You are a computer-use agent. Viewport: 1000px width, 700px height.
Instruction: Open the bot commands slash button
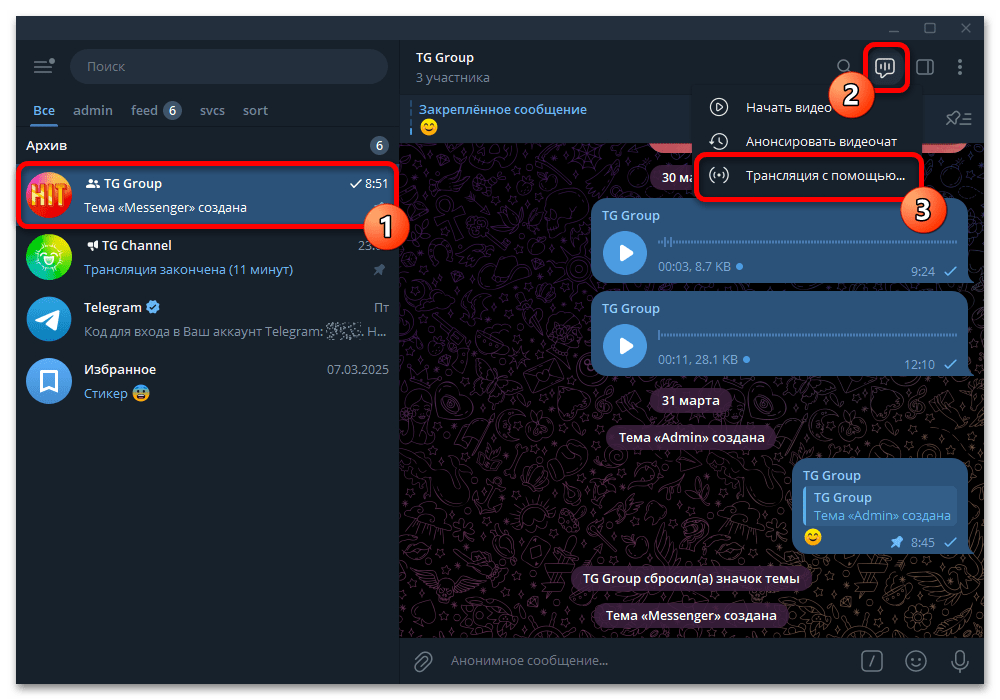point(872,661)
